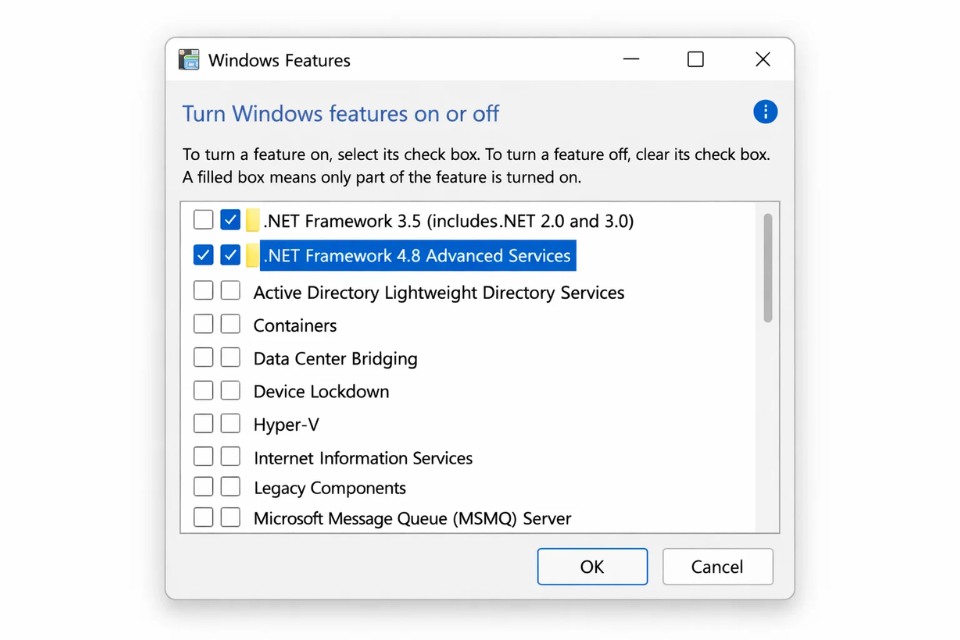Enable the Hyper-V feature
The width and height of the screenshot is (960, 640).
[x=231, y=423]
